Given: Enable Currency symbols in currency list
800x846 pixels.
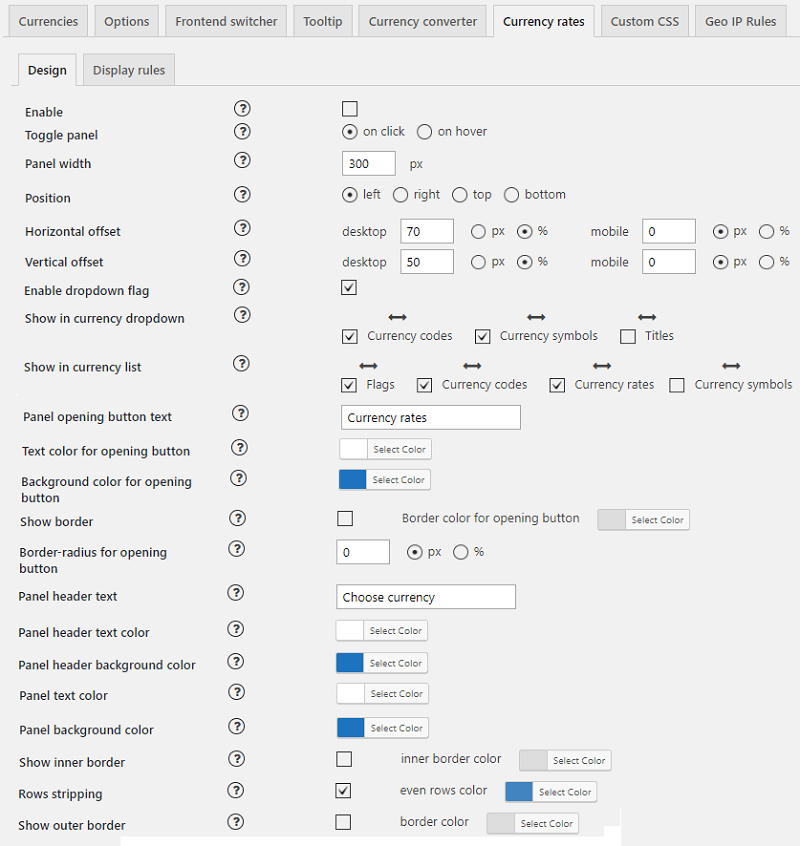Looking at the screenshot, I should (677, 385).
